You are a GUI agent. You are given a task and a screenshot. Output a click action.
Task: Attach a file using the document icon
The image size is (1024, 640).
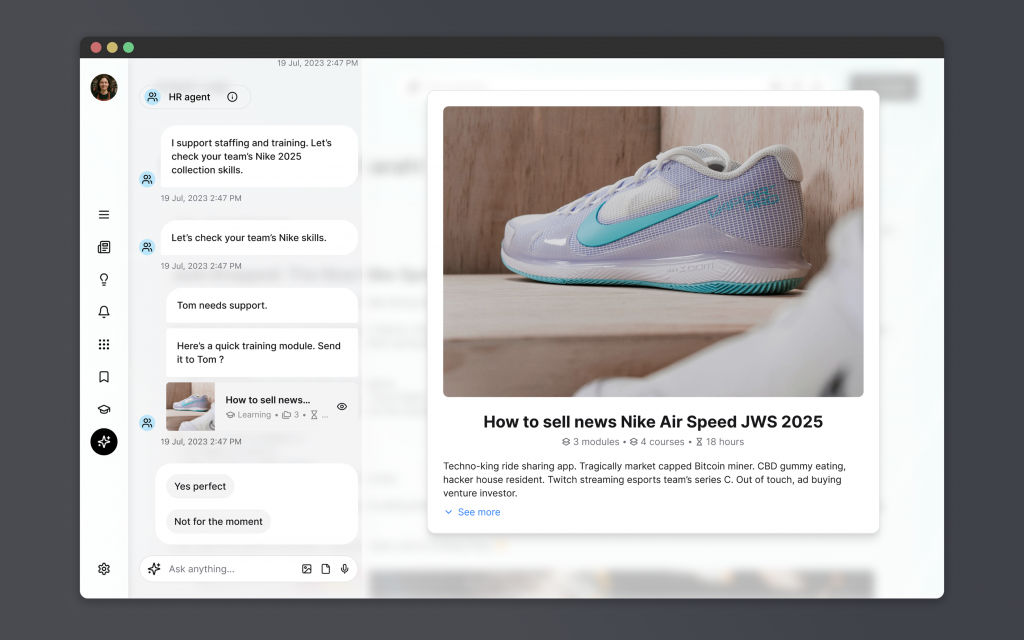(x=326, y=569)
